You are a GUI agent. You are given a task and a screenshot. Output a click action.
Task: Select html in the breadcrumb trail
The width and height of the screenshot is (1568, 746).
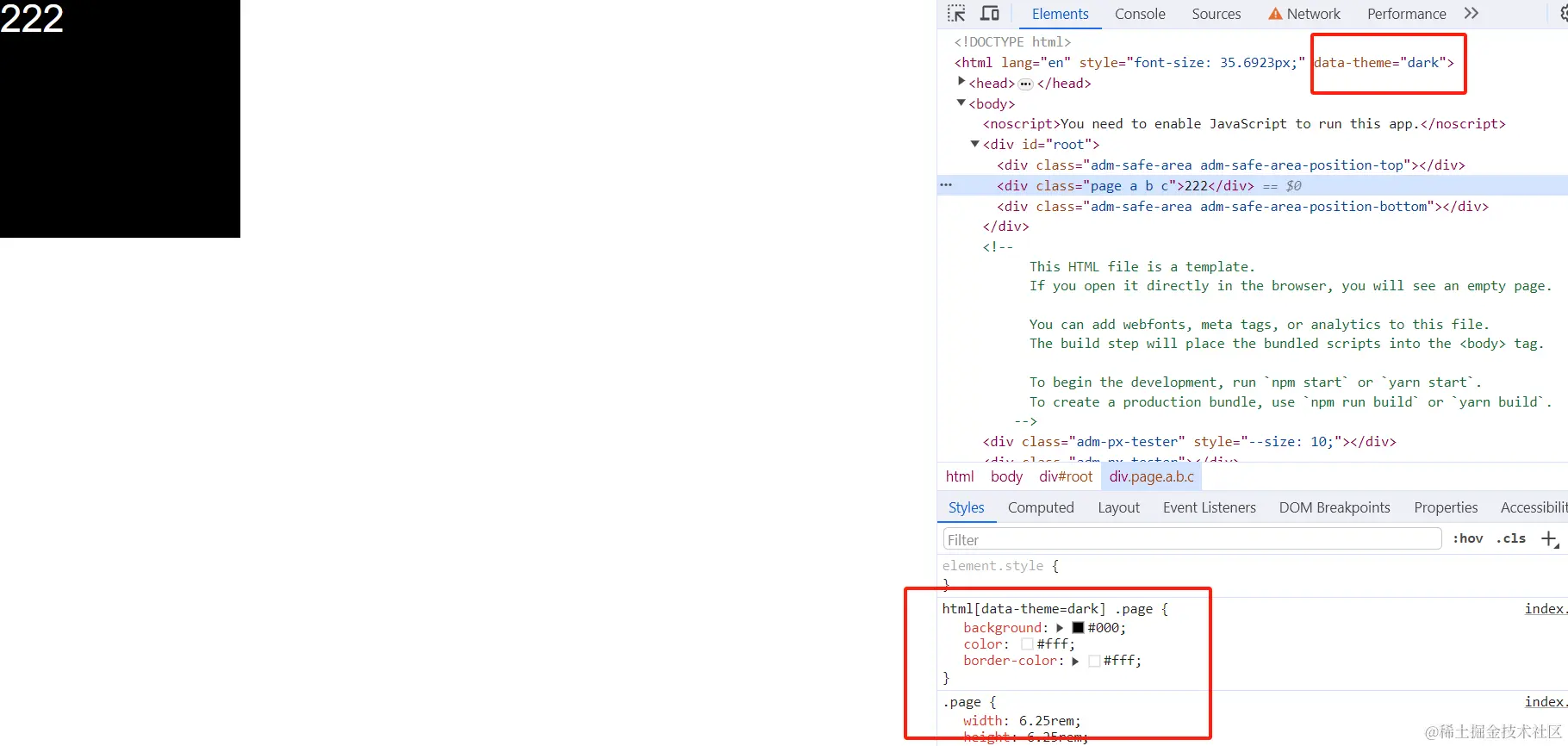(960, 476)
